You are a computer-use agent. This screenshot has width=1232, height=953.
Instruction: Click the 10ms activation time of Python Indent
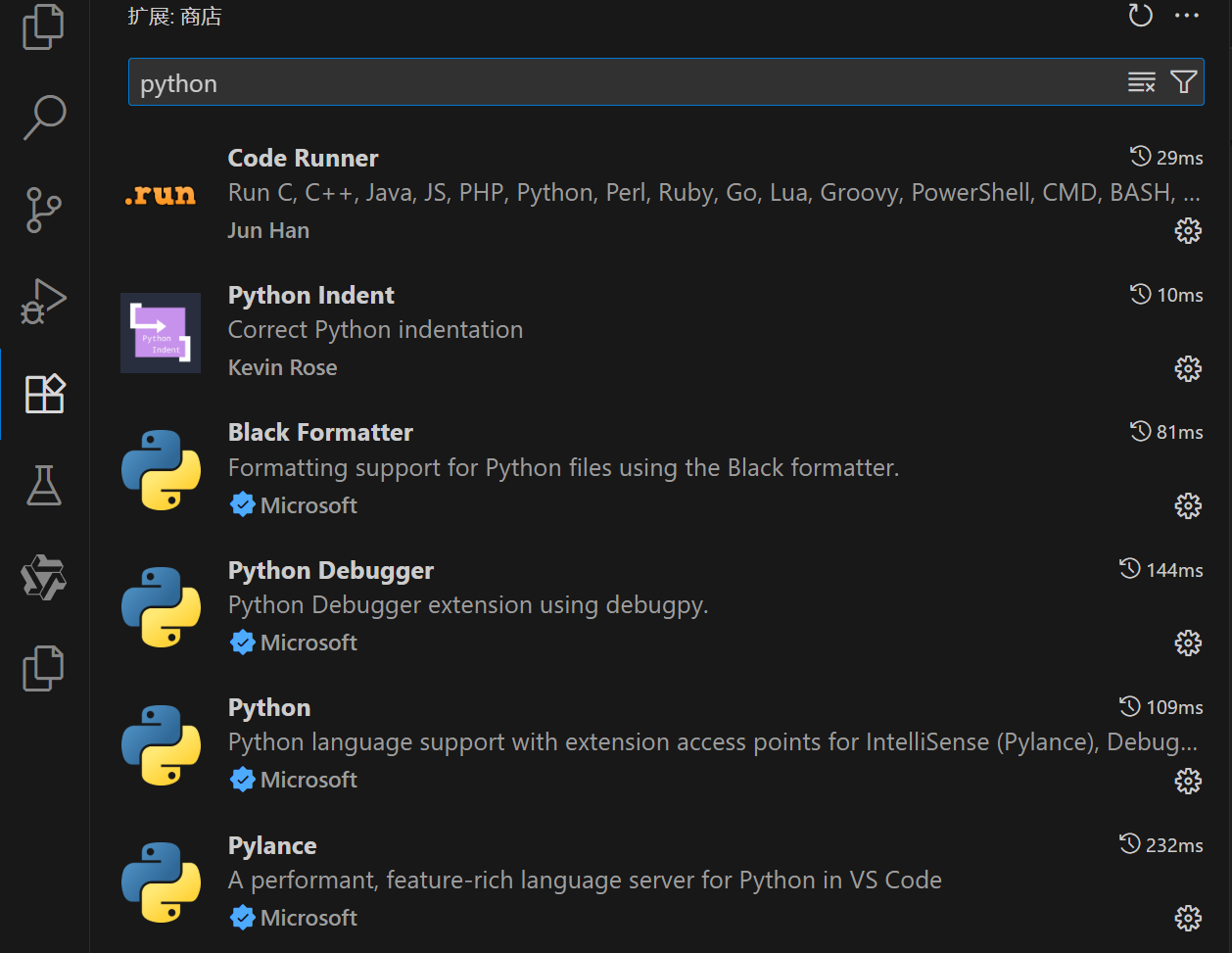tap(1166, 295)
